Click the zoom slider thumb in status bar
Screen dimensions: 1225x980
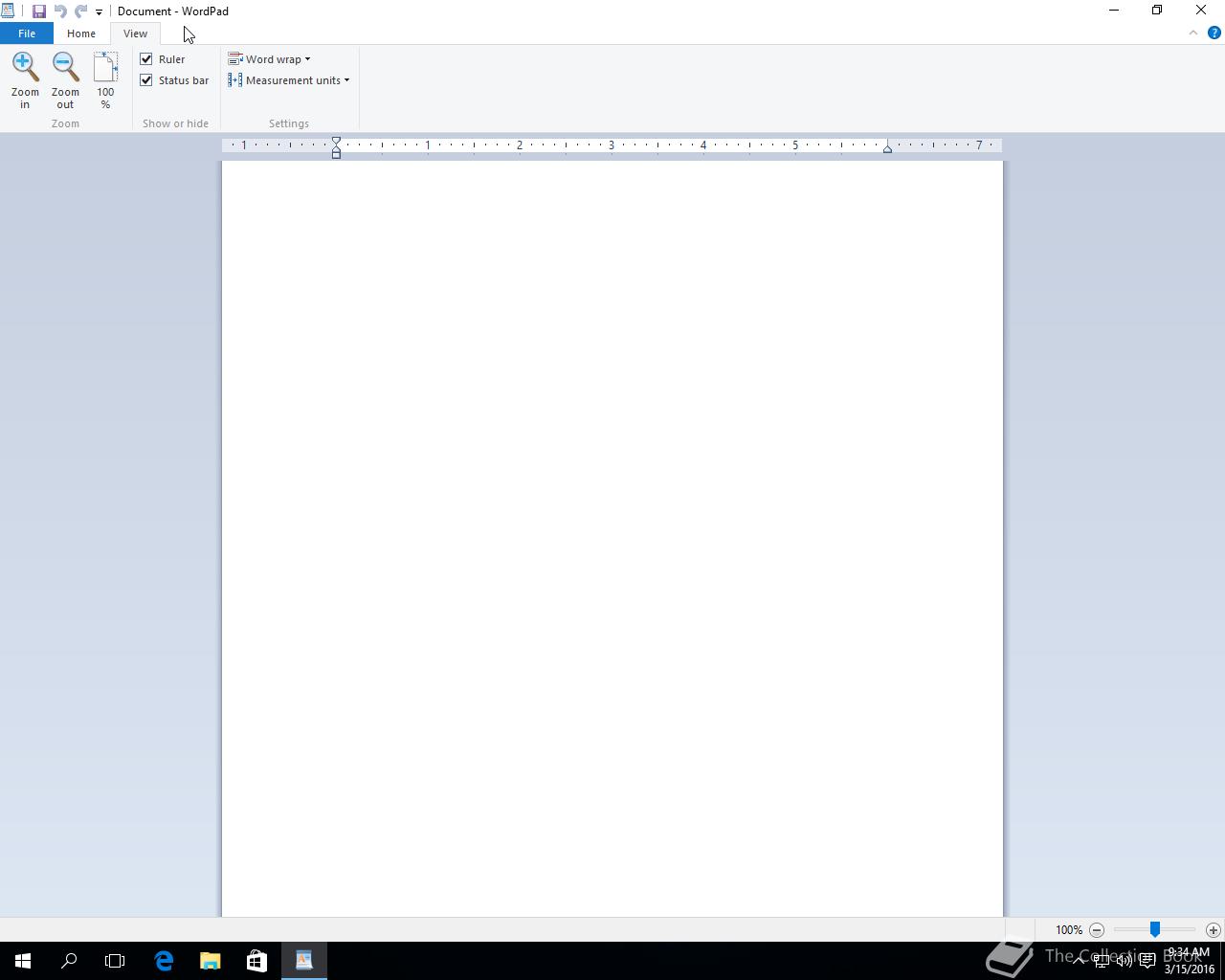point(1155,929)
